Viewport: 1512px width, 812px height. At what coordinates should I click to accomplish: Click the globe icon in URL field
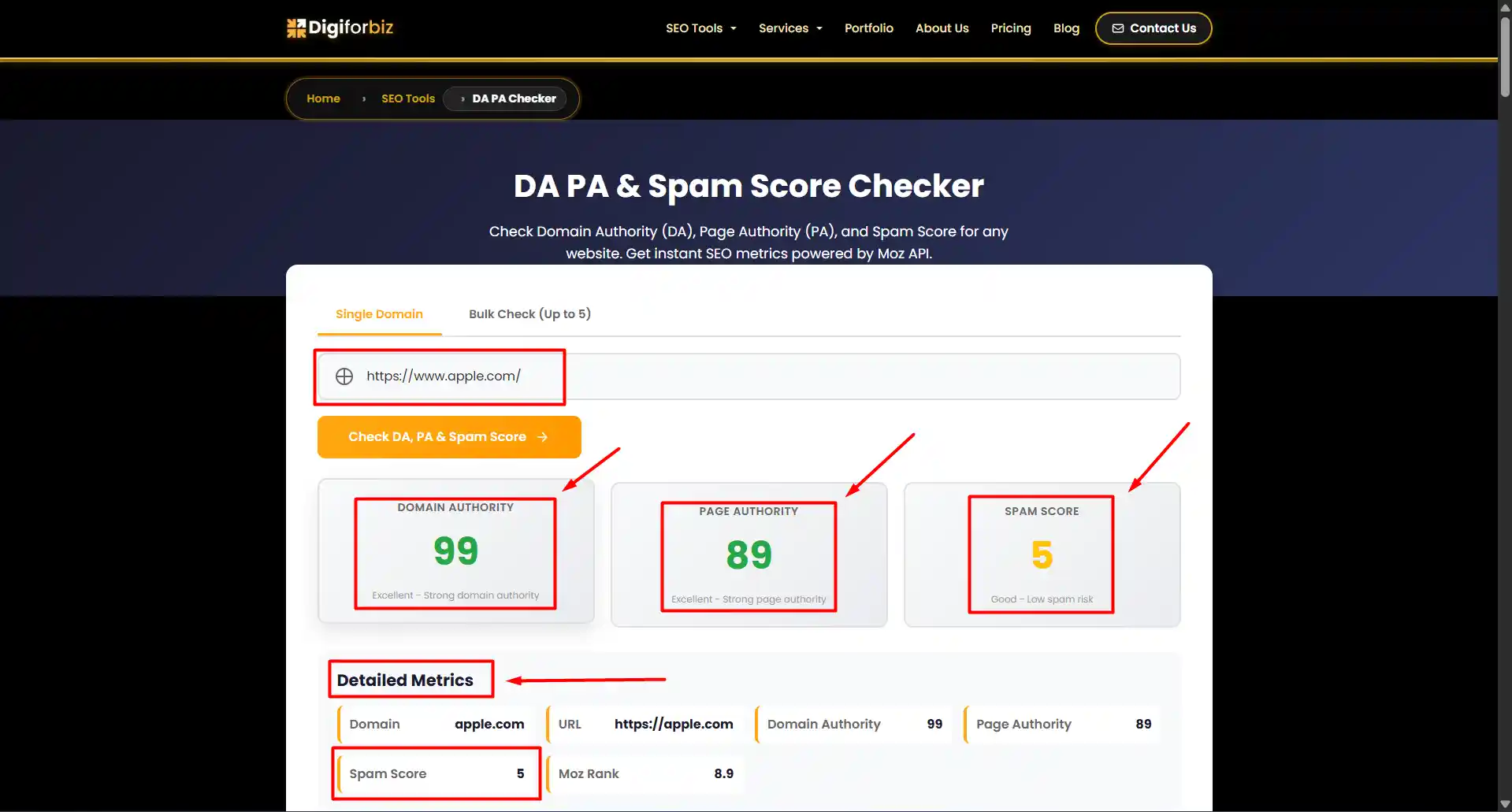coord(344,376)
